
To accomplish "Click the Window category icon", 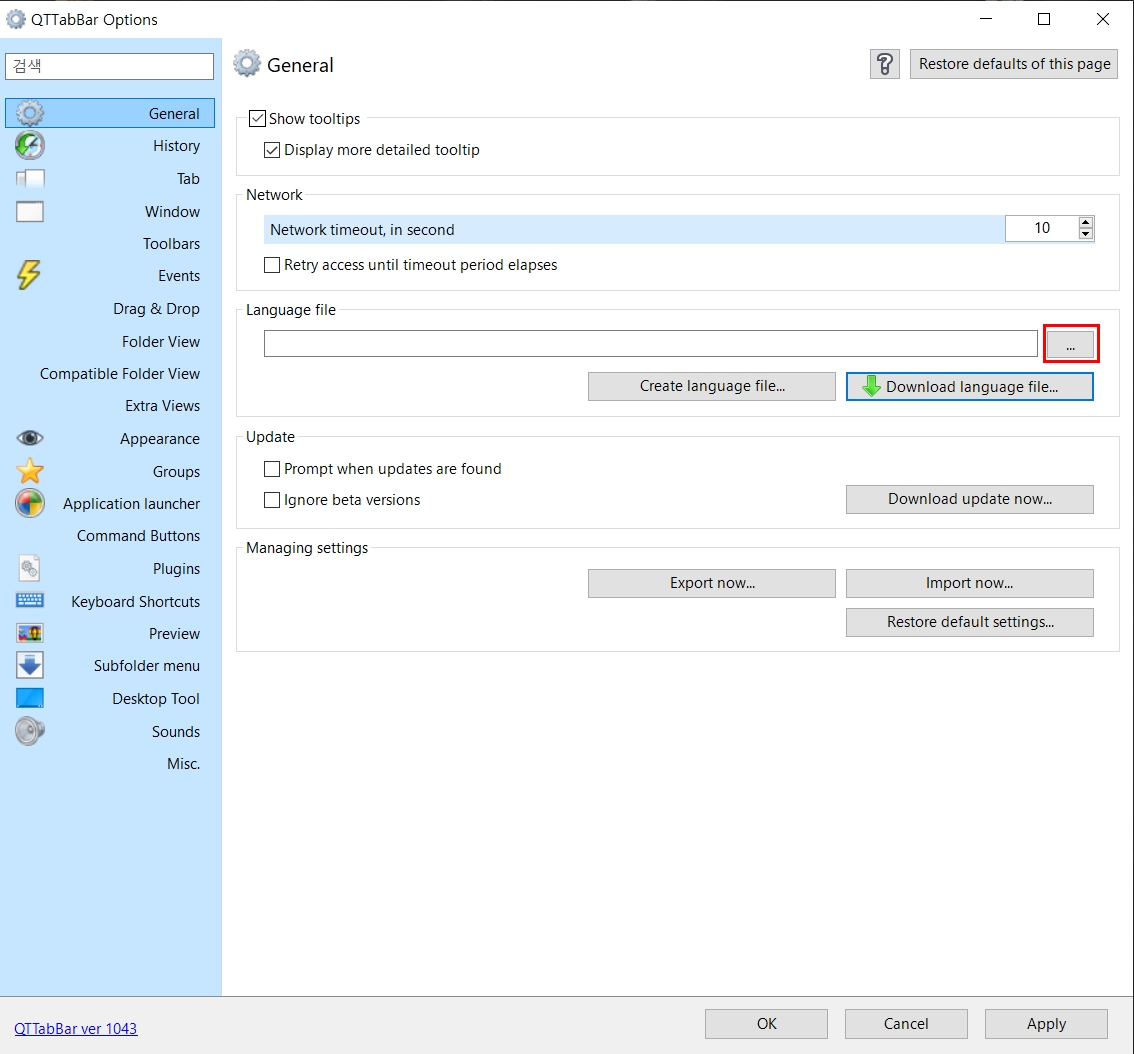I will click(x=30, y=211).
